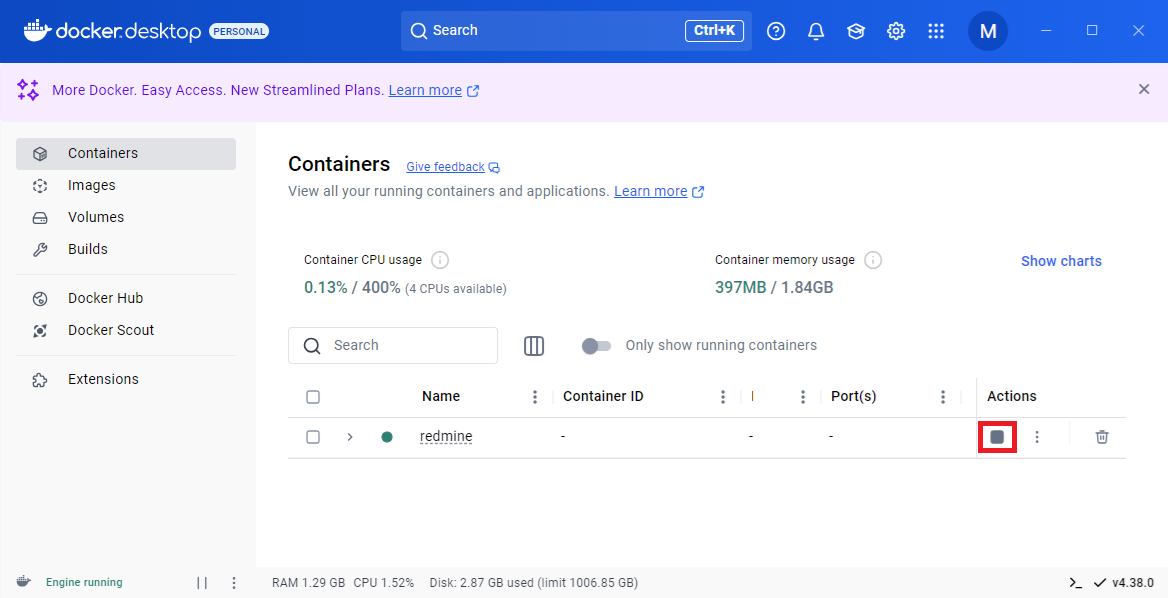Screen dimensions: 1168x598
Task: Sort by Name column header
Action: tap(441, 397)
